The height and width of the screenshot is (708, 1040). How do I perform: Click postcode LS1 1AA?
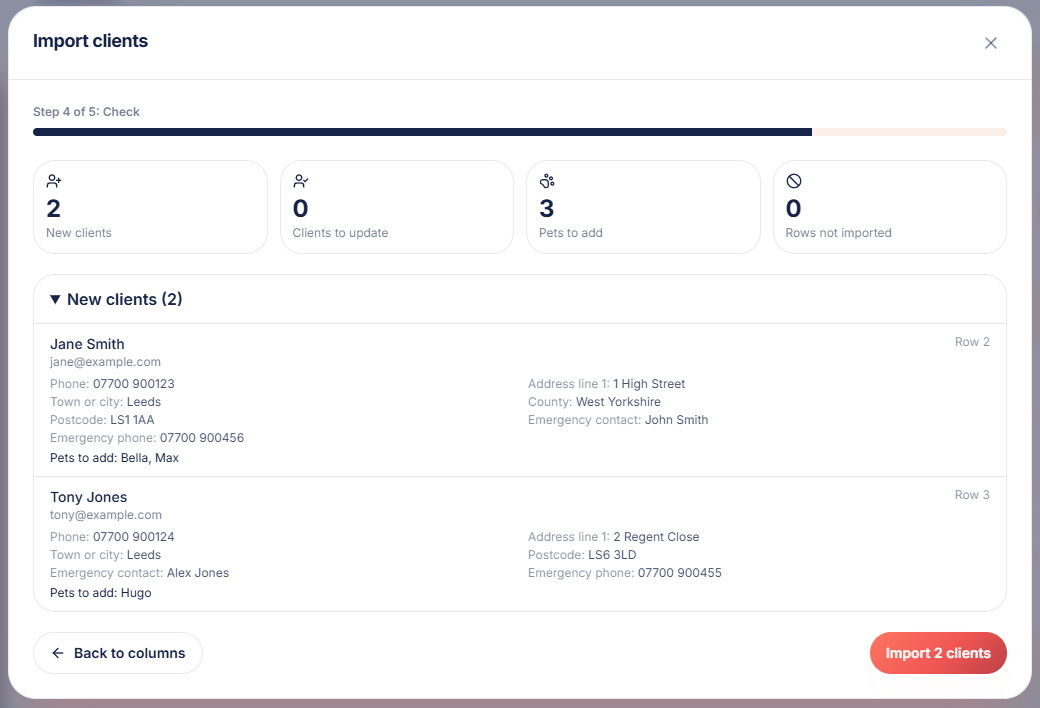(x=132, y=419)
